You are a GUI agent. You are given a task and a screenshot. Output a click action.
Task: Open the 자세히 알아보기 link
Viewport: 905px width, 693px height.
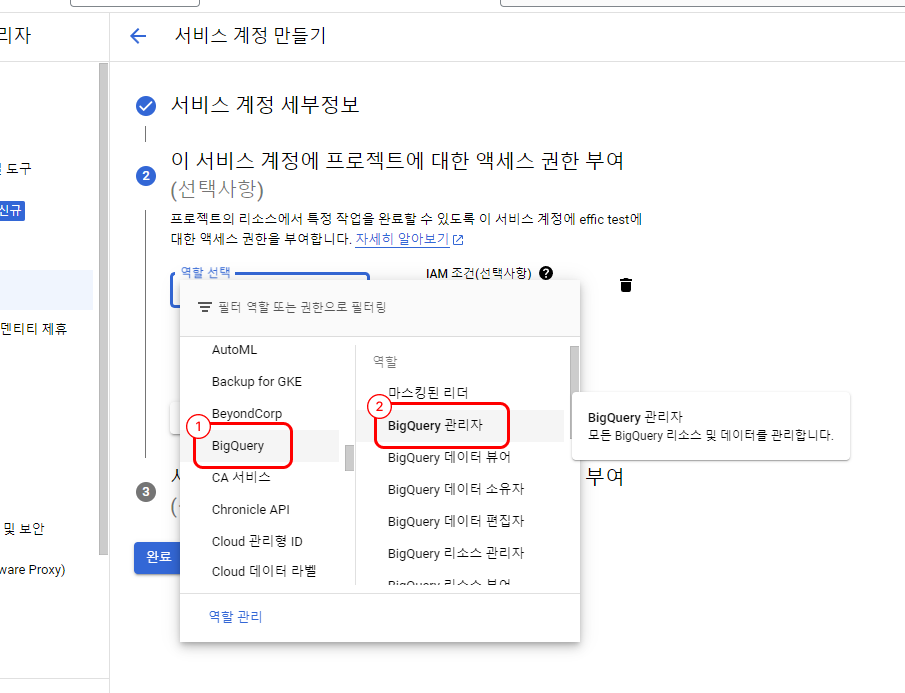click(402, 239)
